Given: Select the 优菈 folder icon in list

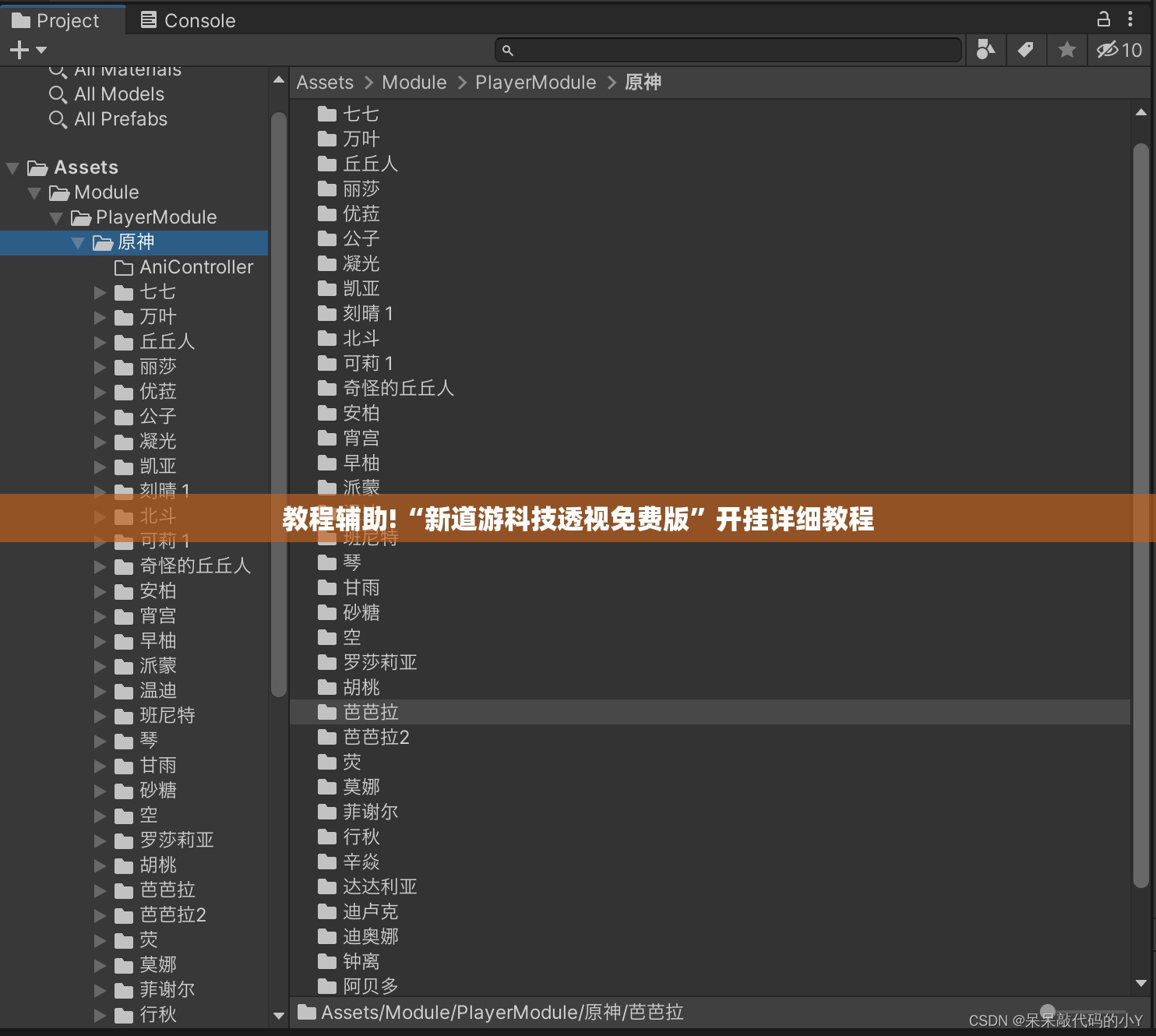Looking at the screenshot, I should pos(327,214).
